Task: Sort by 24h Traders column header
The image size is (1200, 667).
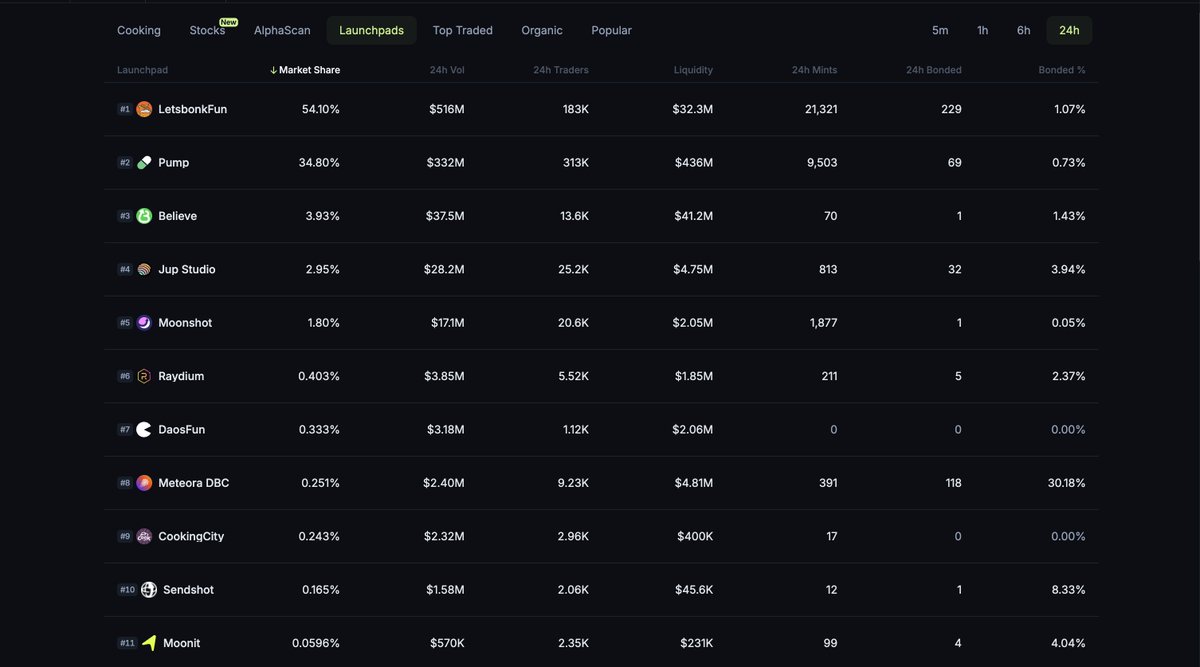Action: click(561, 70)
